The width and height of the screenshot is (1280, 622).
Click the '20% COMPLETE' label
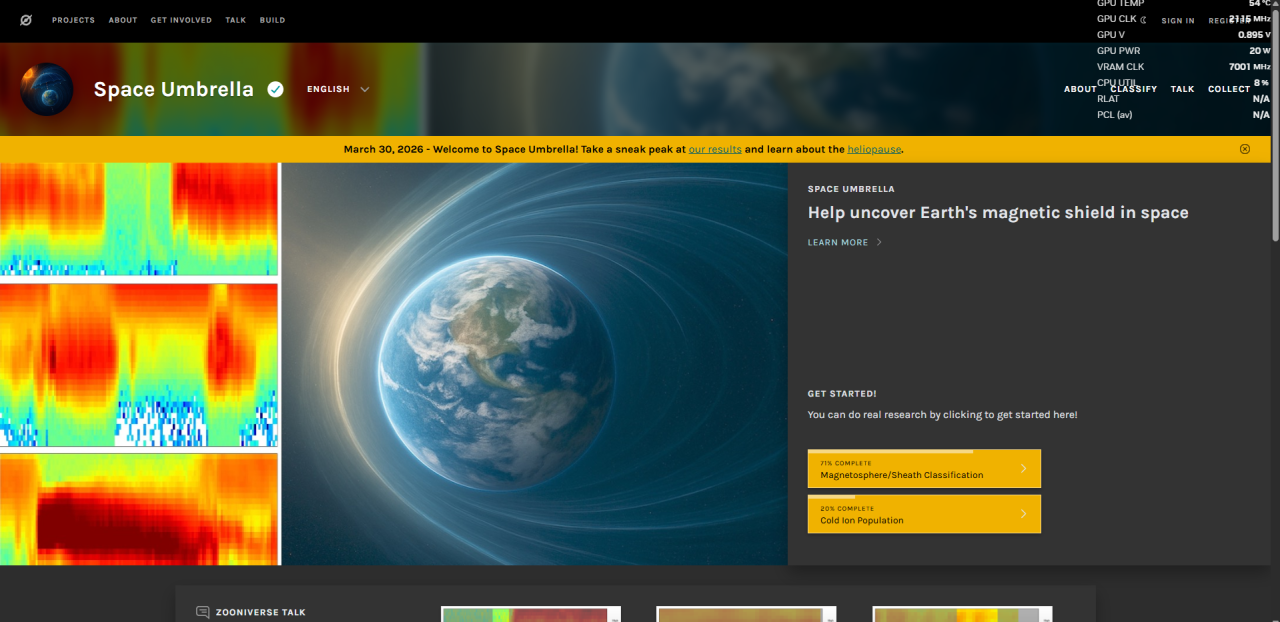(846, 508)
